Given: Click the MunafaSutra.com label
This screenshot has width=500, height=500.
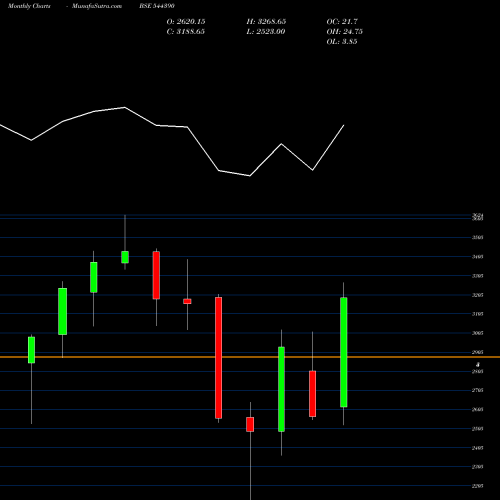Looking at the screenshot, I should 97,6.
